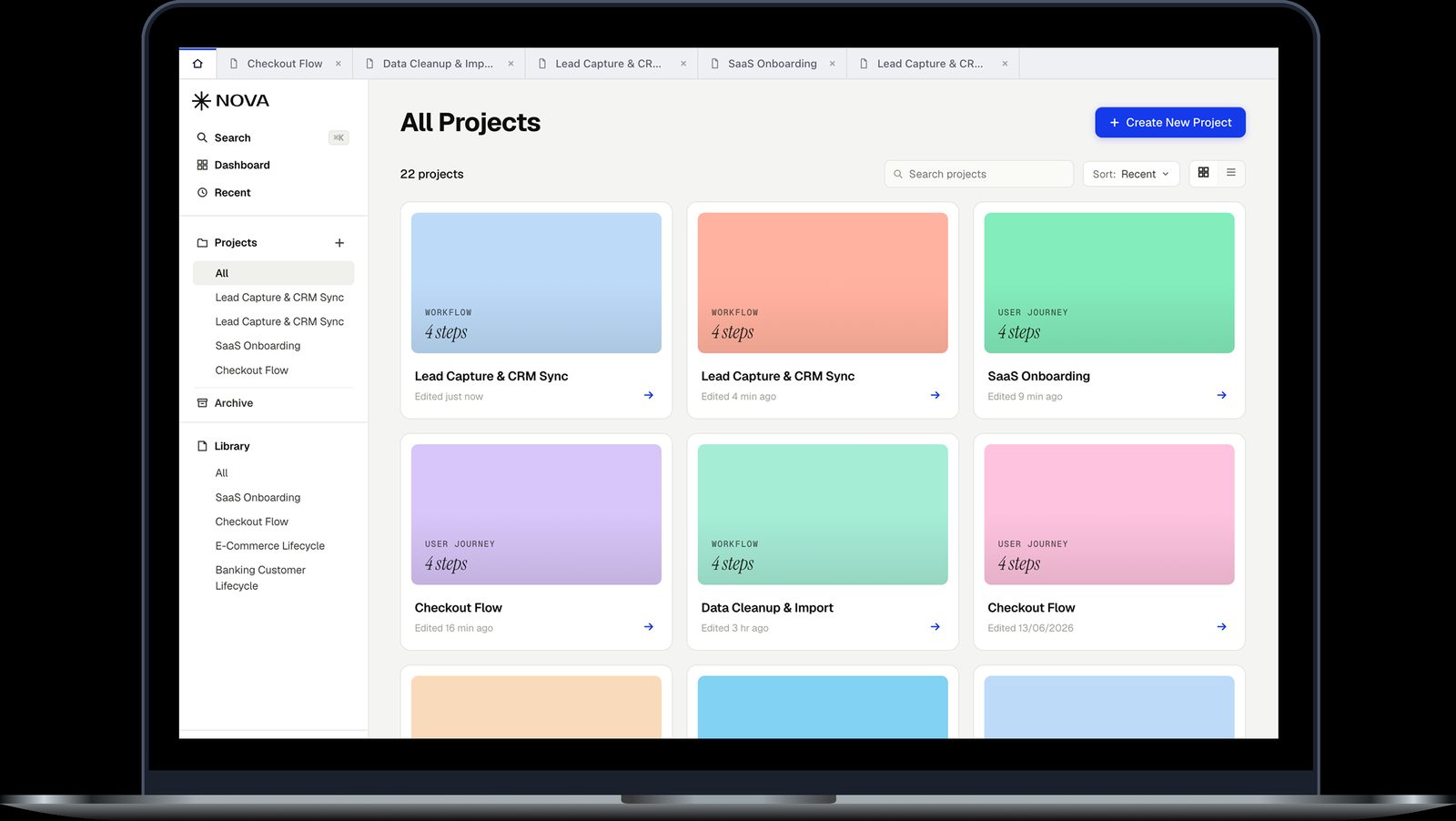
Task: Close the Data Cleanup & Imp... tab
Action: [x=511, y=64]
